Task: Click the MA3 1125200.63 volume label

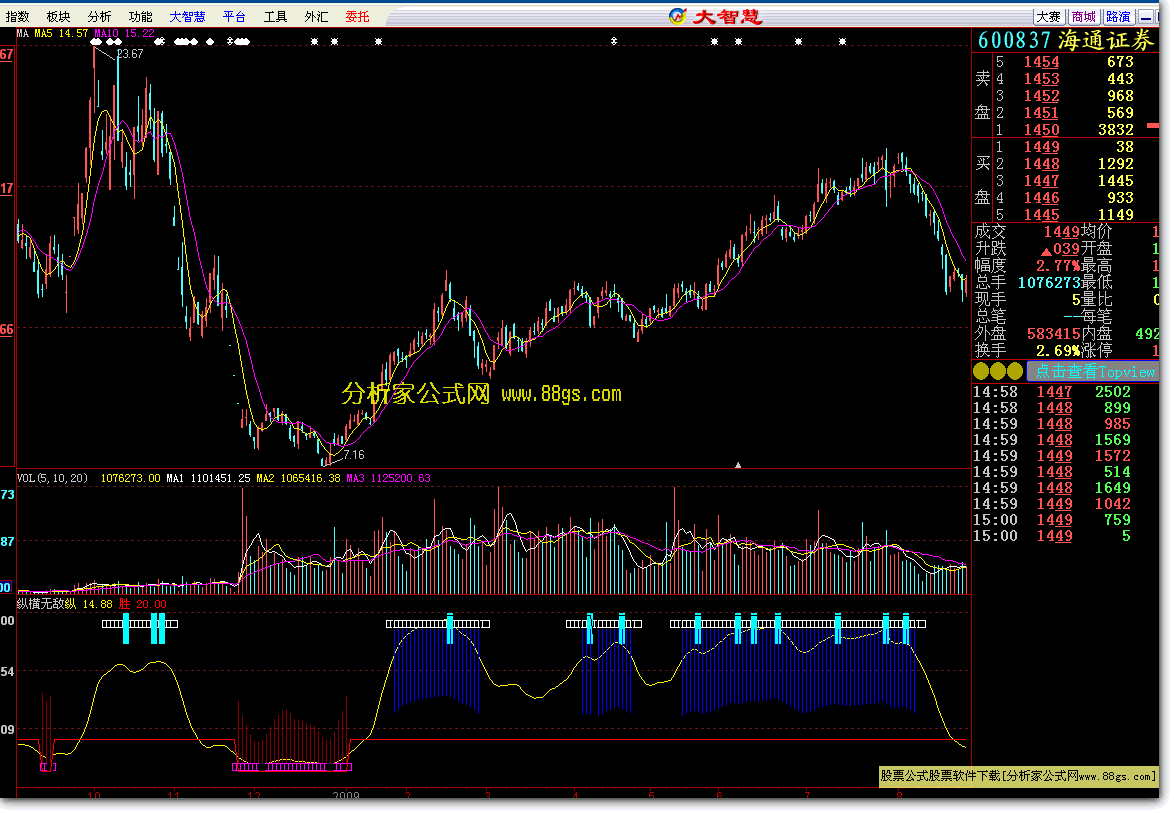Action: pyautogui.click(x=388, y=478)
